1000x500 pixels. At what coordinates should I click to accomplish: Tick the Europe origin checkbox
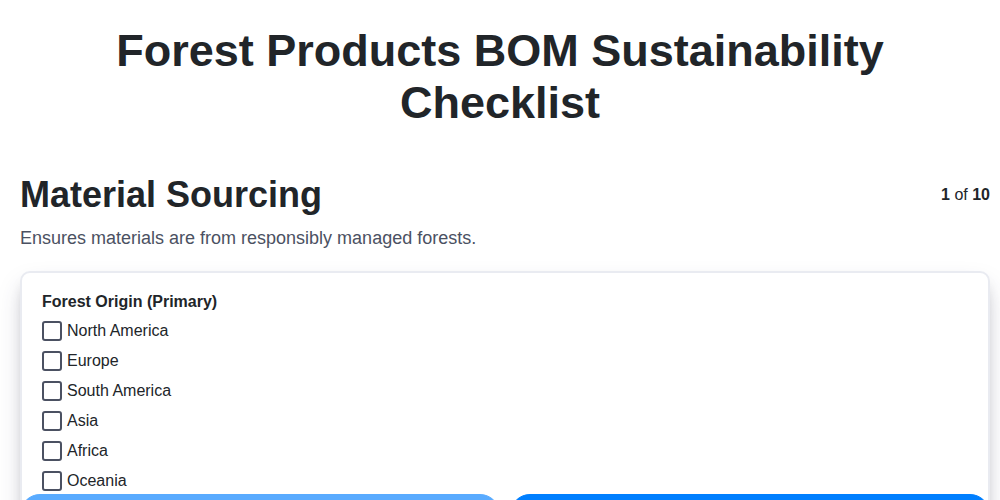tap(52, 361)
